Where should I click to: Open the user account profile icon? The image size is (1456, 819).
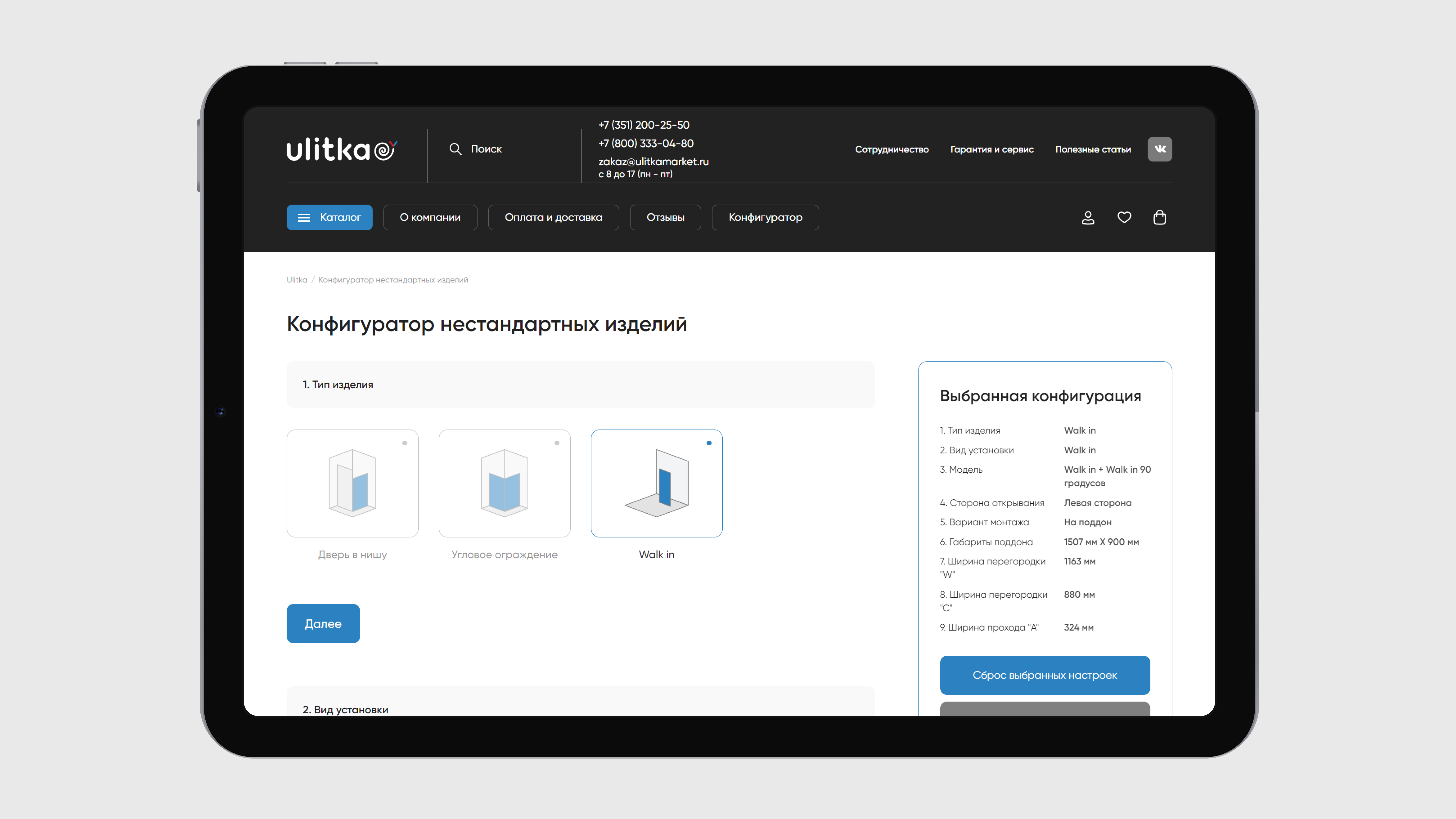point(1088,218)
